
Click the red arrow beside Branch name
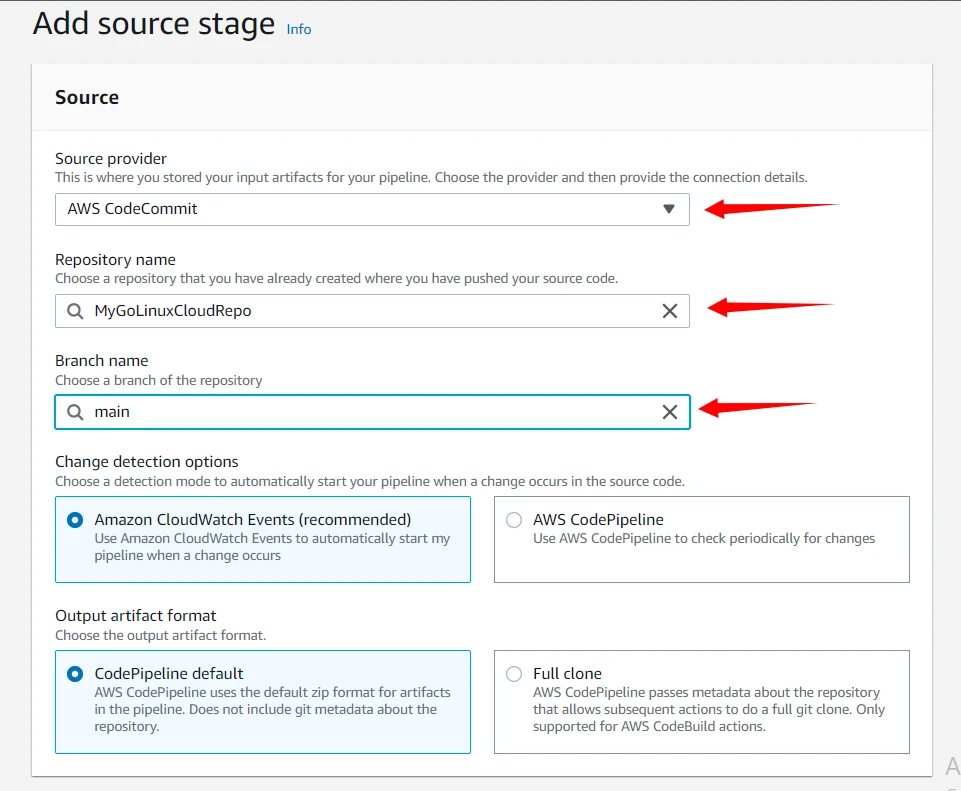[x=757, y=407]
